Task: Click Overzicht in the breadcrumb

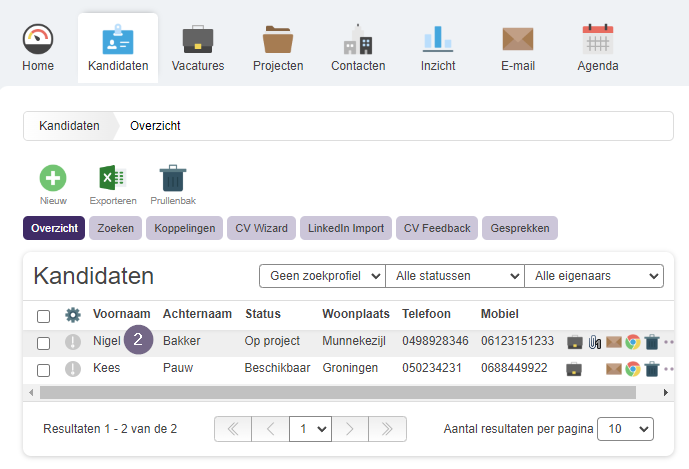Action: [x=155, y=126]
